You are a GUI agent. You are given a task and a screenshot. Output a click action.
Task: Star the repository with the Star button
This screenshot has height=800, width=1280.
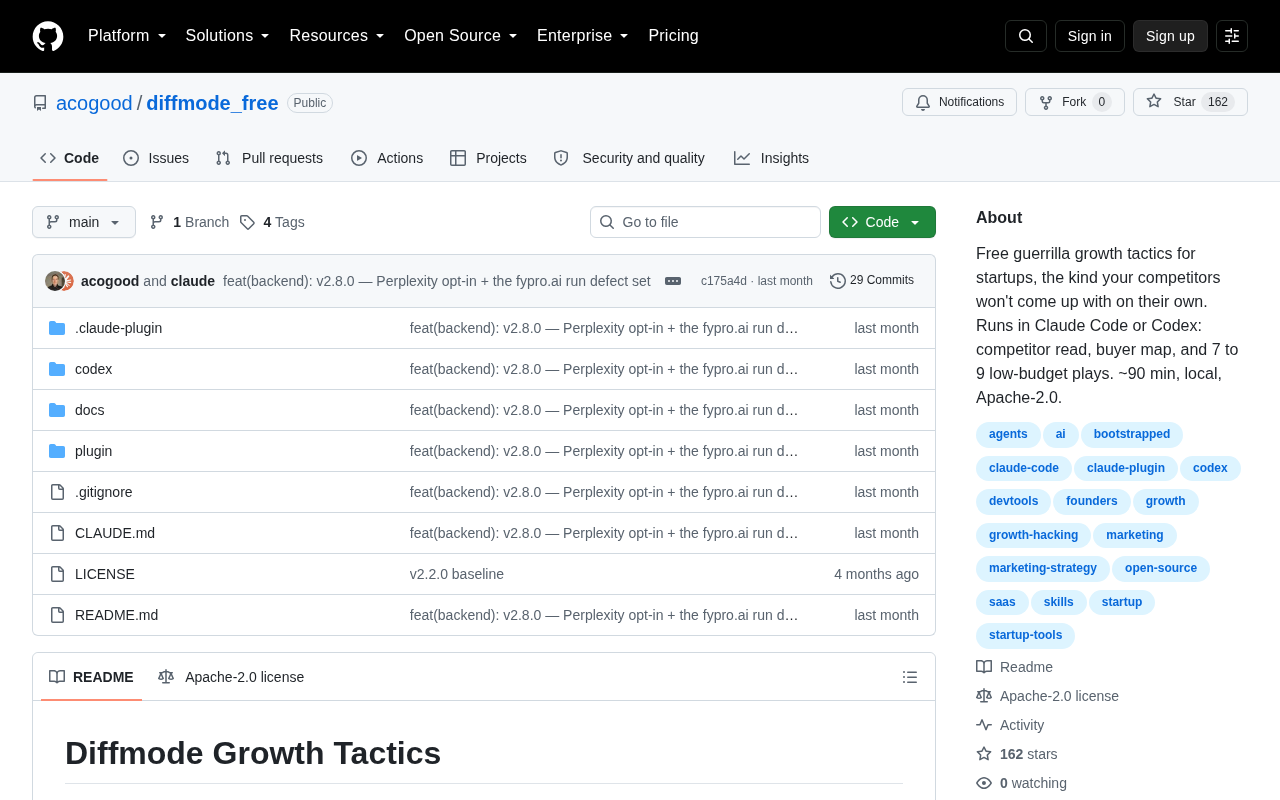1190,102
